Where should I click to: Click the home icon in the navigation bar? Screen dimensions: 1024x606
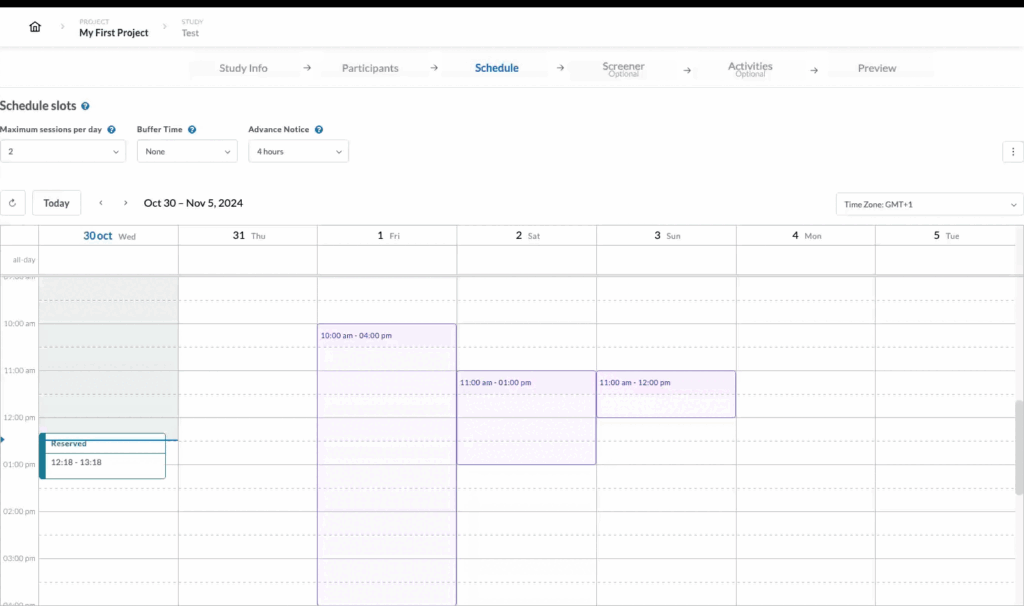point(35,26)
